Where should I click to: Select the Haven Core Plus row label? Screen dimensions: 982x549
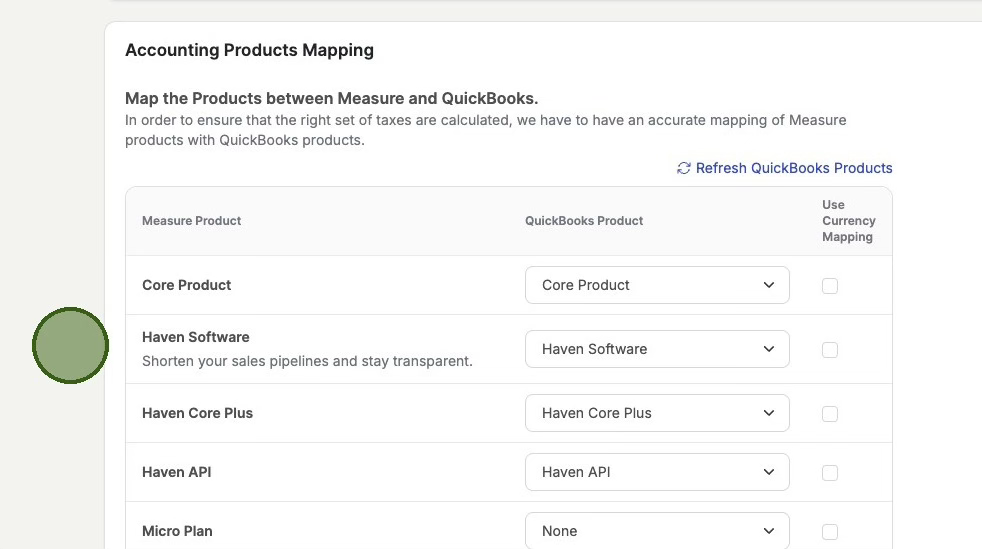coord(197,413)
